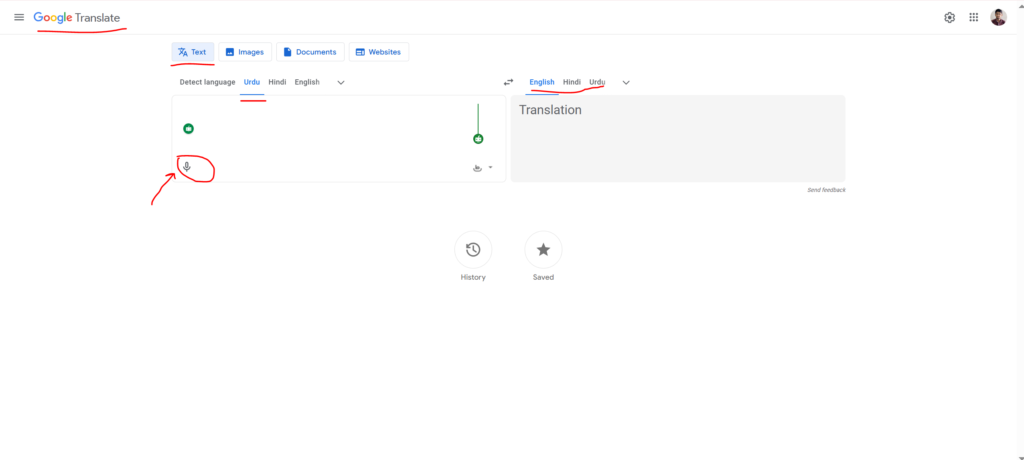Open the main hamburger menu
This screenshot has height=460, width=1024.
point(18,18)
